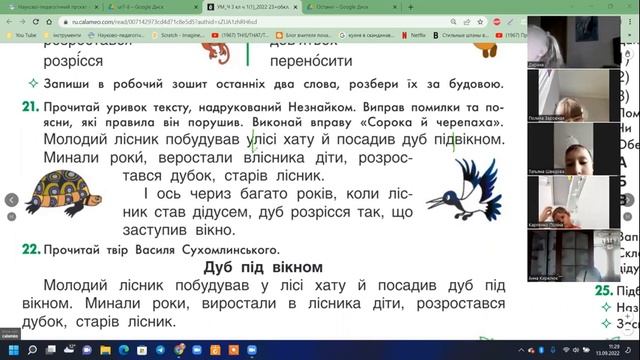Viewport: 640px width, 360px height.
Task: Open the Chrome three-dot menu
Action: point(631,22)
